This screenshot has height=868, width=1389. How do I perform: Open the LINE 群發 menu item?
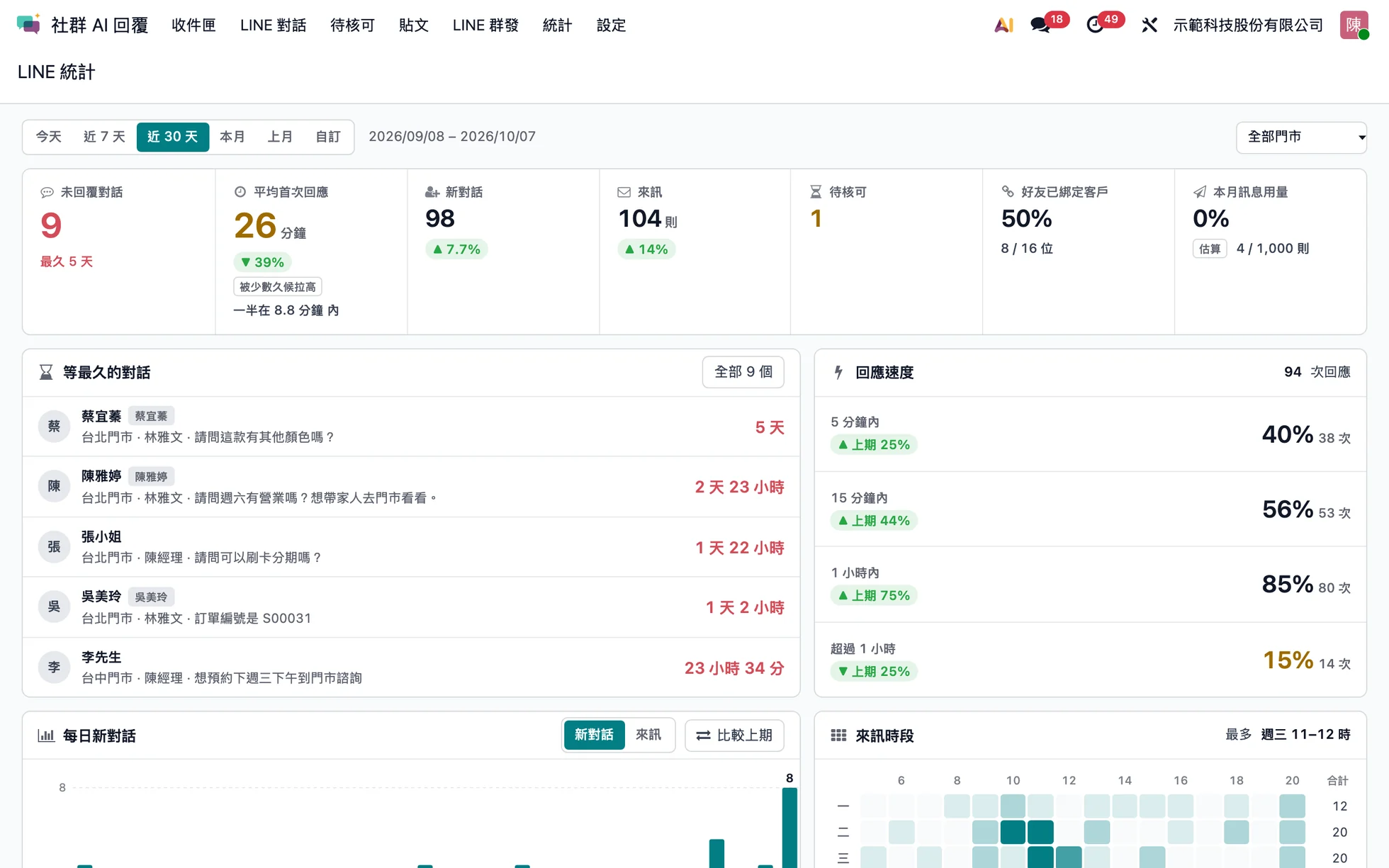tap(485, 25)
